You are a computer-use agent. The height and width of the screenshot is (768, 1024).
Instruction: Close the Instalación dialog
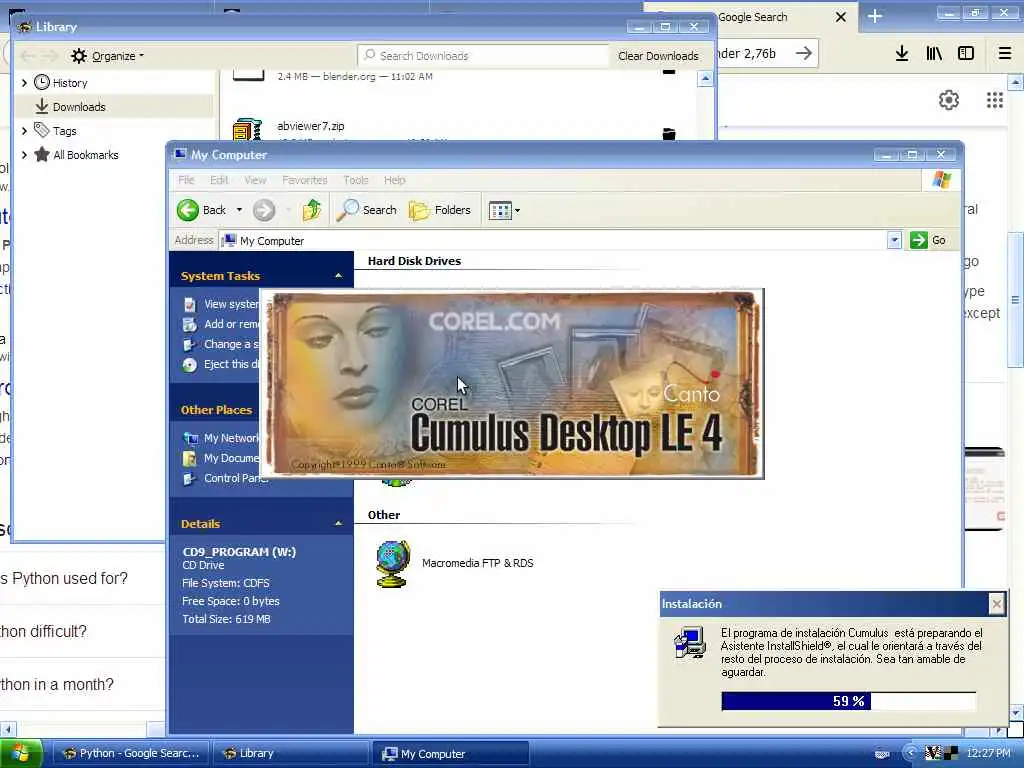(996, 605)
